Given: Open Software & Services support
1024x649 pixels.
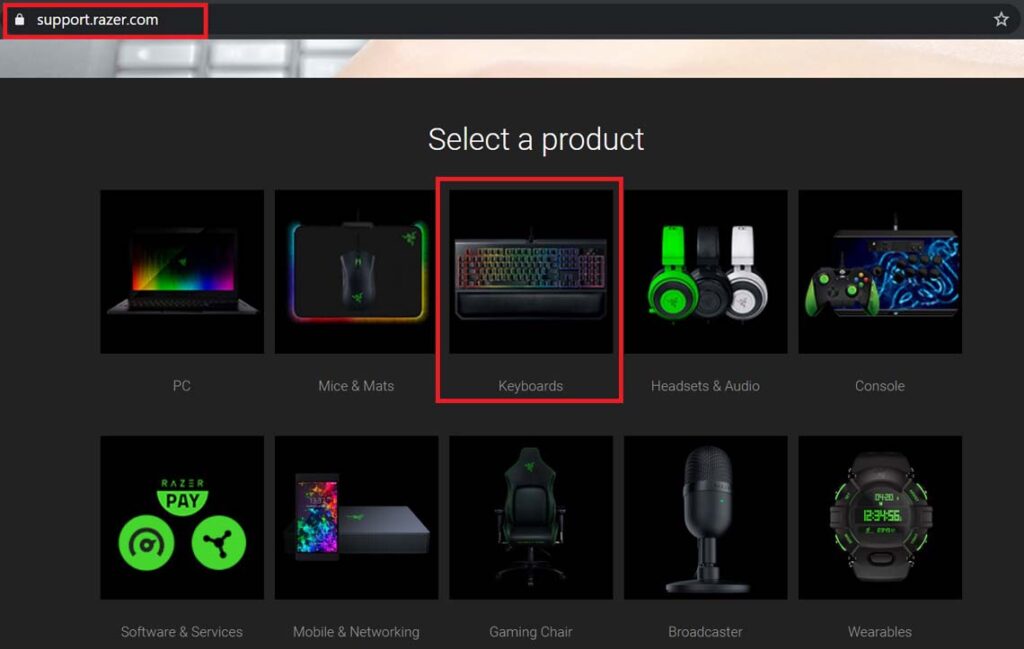Looking at the screenshot, I should point(181,517).
